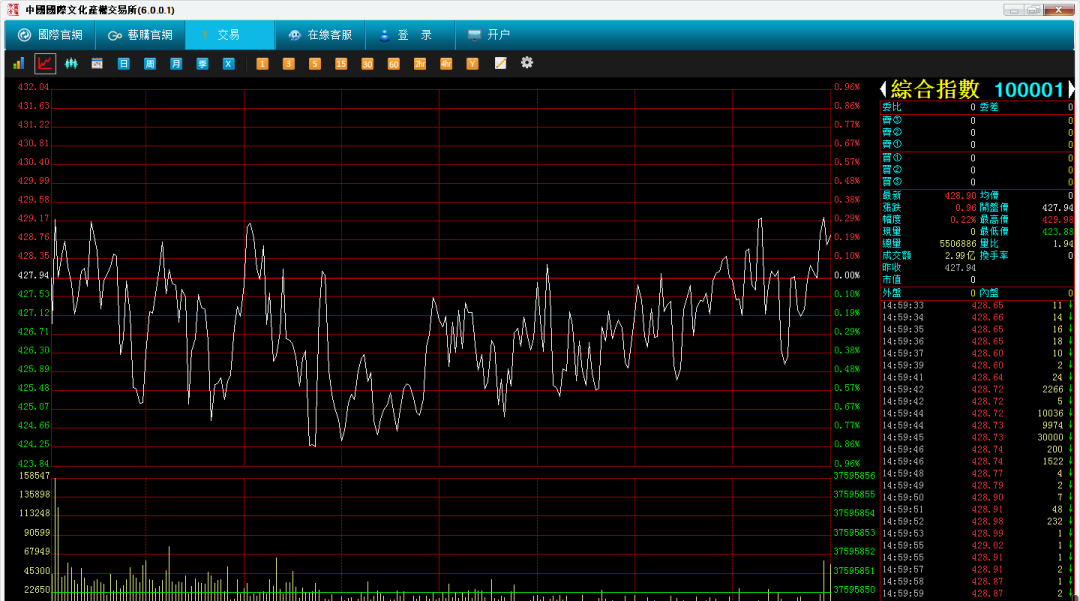Open 开户 account opening tab

(x=489, y=34)
